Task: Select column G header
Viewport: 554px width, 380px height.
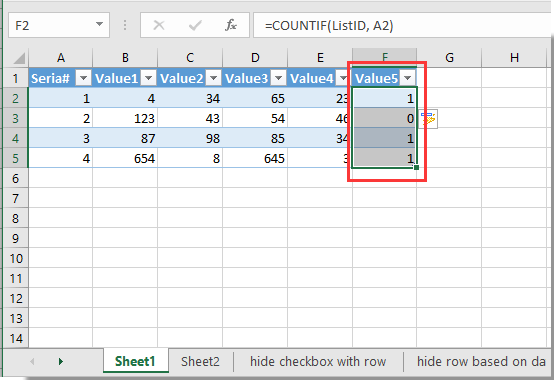Action: pyautogui.click(x=449, y=58)
